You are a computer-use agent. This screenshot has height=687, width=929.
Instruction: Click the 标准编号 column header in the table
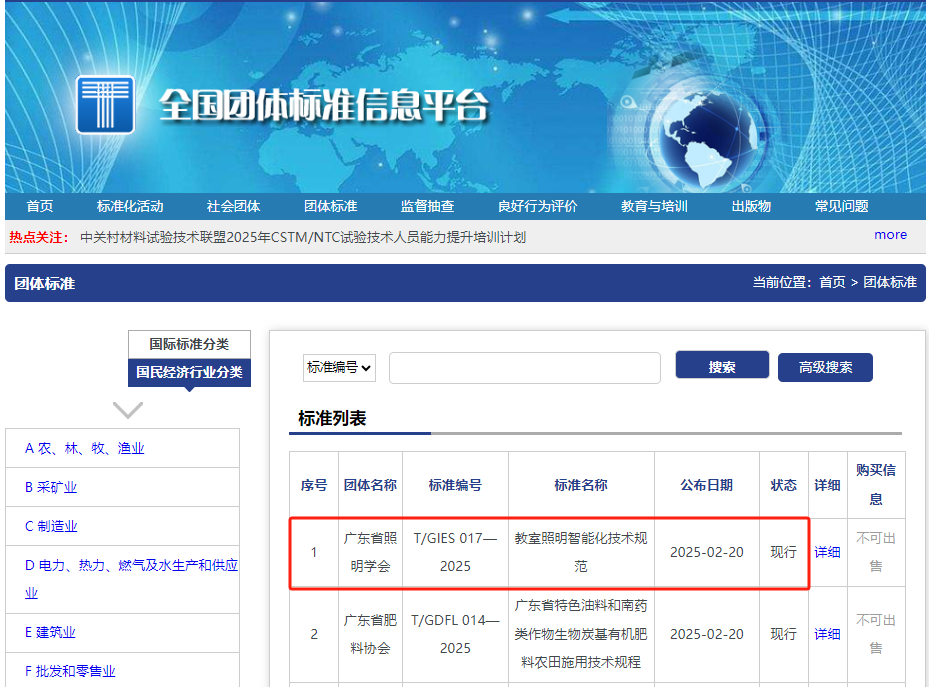tap(455, 485)
